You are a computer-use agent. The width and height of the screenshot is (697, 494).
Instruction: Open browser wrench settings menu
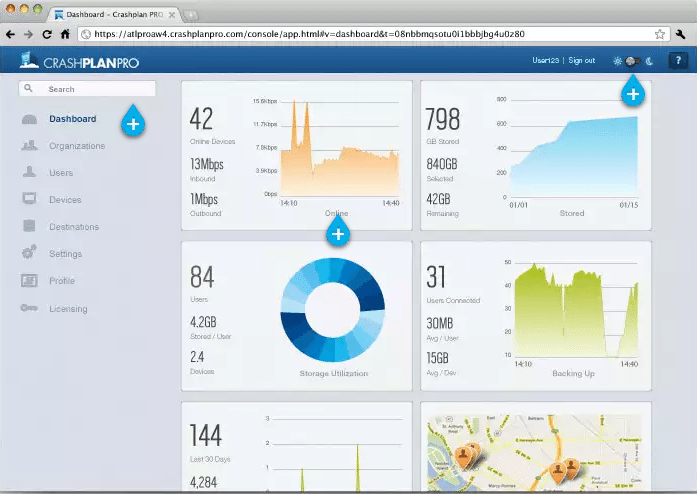[680, 34]
